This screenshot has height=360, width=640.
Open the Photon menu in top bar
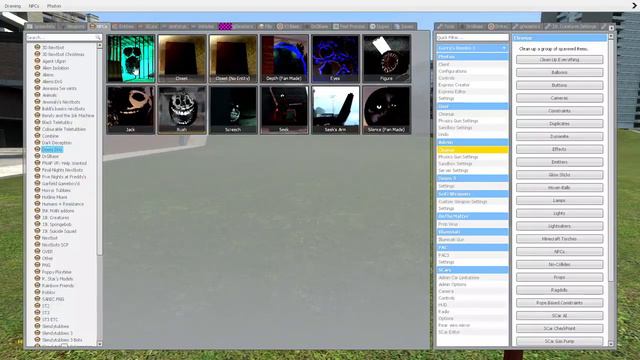(54, 6)
